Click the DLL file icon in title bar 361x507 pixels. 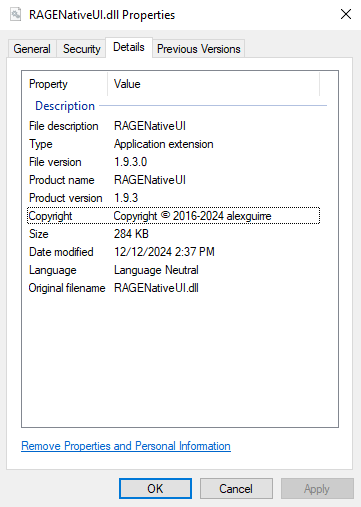15,14
